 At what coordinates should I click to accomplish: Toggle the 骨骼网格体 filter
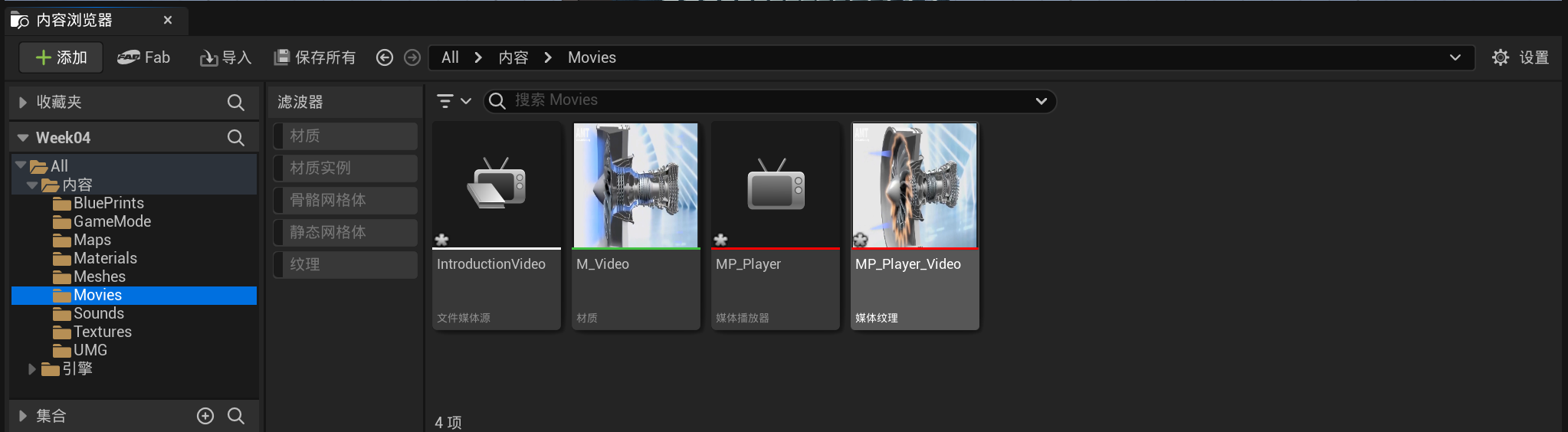tap(345, 201)
